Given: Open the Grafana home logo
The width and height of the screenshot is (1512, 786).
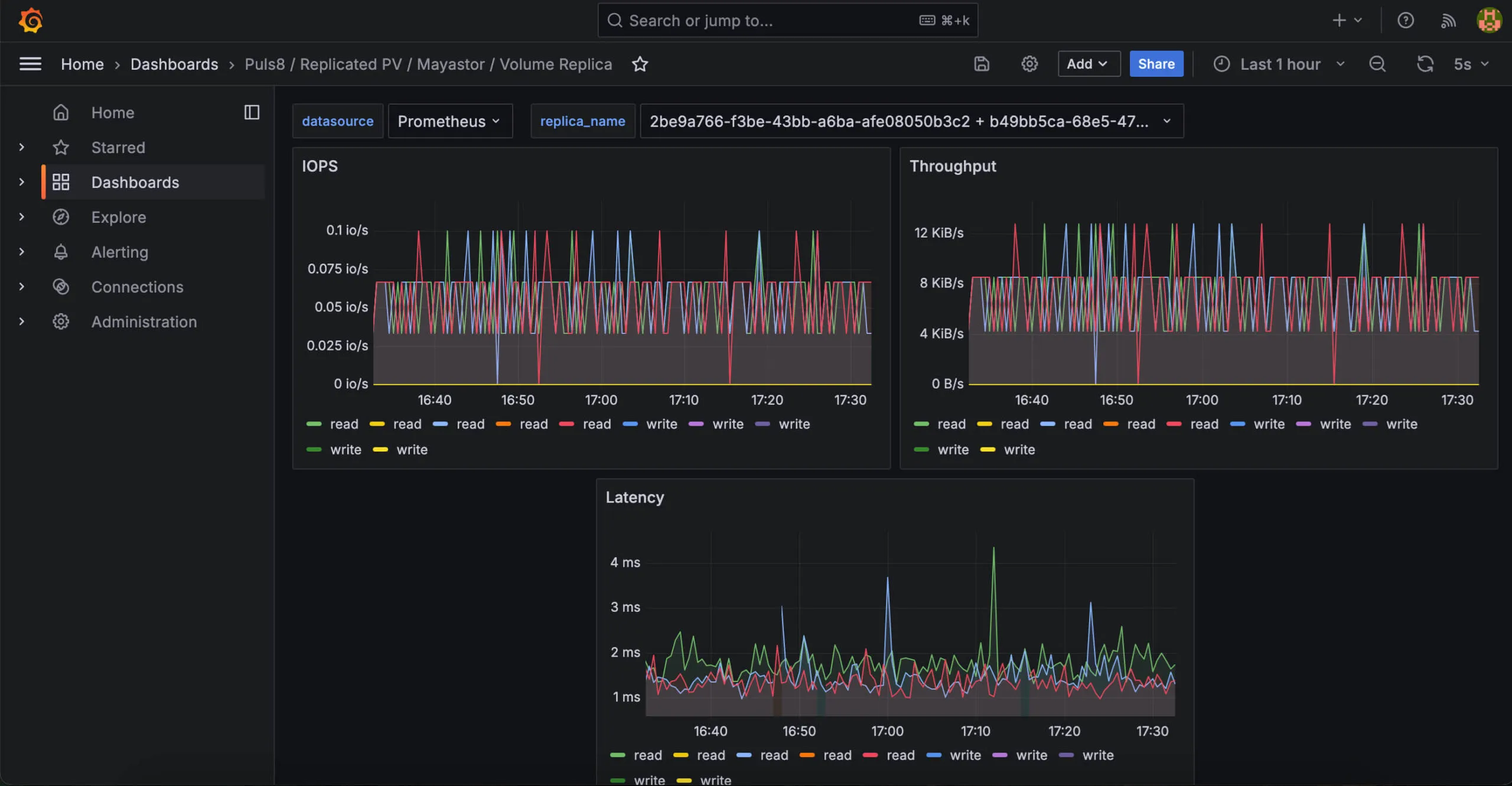Looking at the screenshot, I should tap(30, 20).
